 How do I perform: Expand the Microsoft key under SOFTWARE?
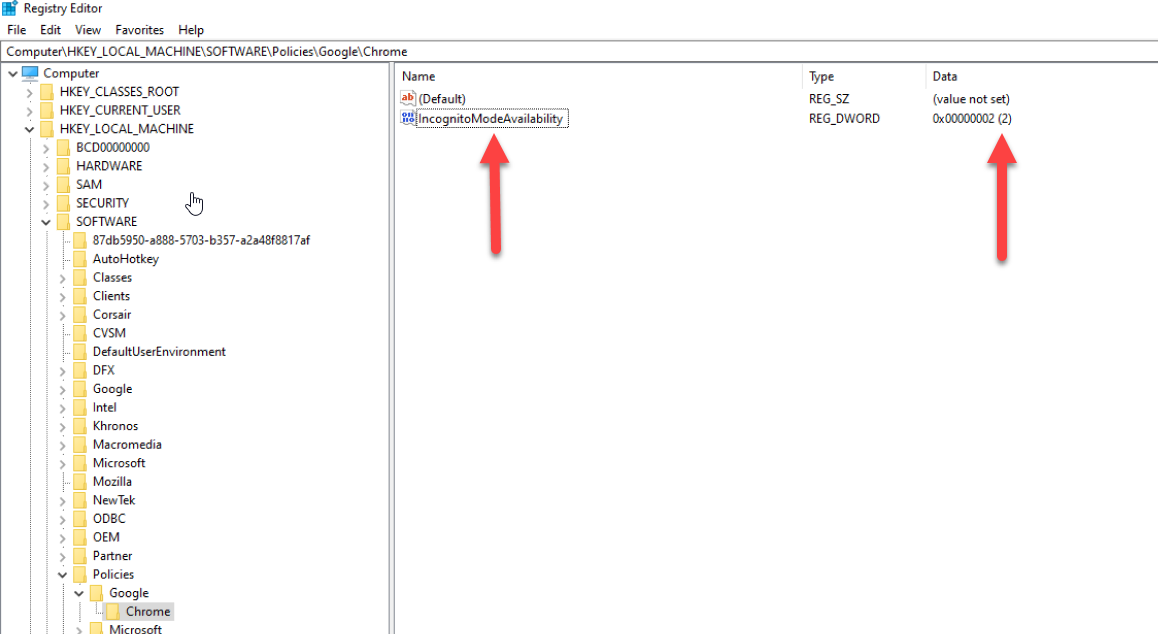63,463
